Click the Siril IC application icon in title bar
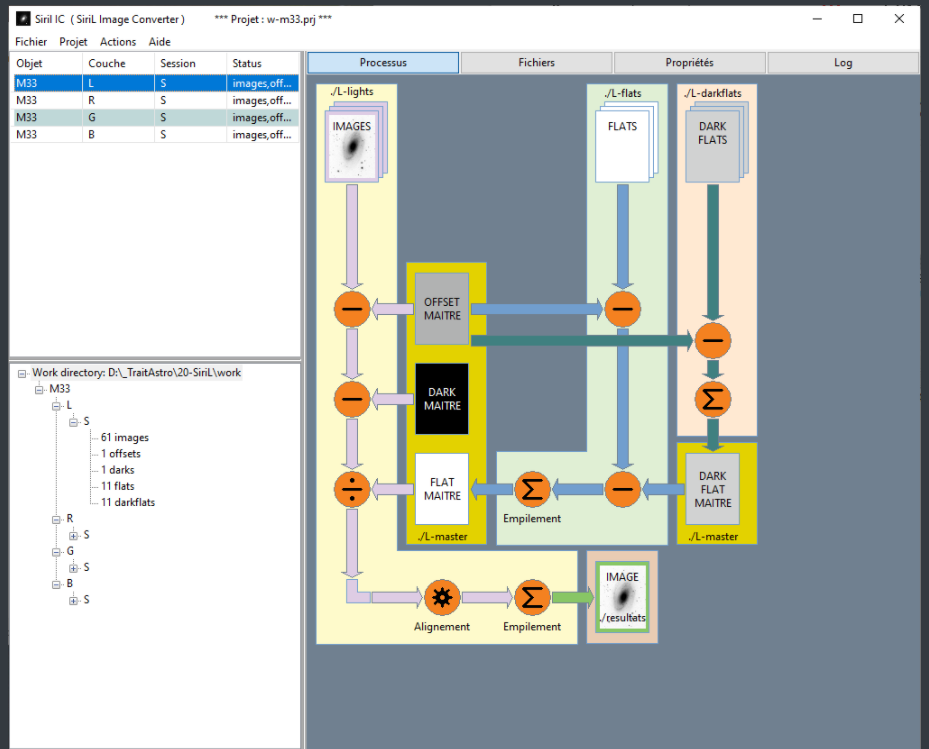This screenshot has height=749, width=929. tap(23, 19)
